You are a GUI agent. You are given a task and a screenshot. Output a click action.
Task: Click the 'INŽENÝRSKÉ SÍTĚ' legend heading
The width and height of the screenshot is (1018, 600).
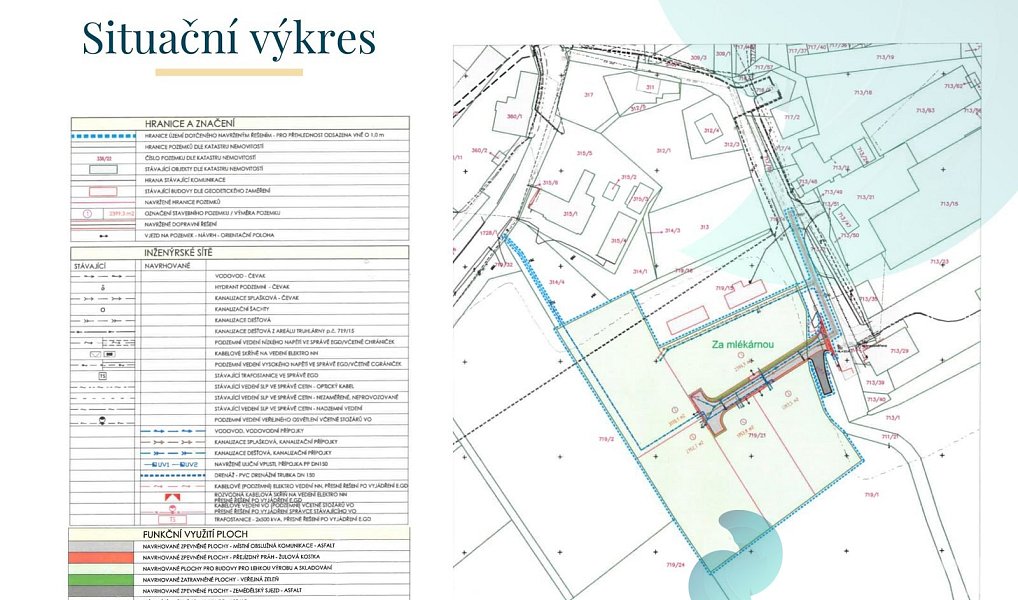tap(178, 253)
